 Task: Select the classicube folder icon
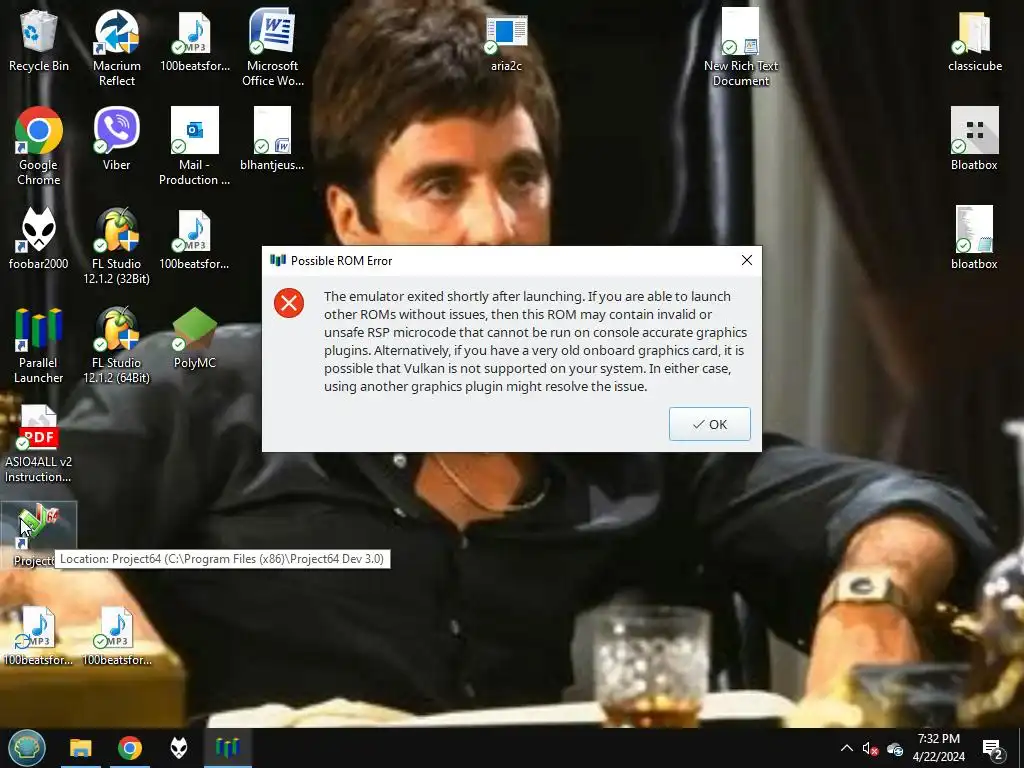[x=974, y=42]
